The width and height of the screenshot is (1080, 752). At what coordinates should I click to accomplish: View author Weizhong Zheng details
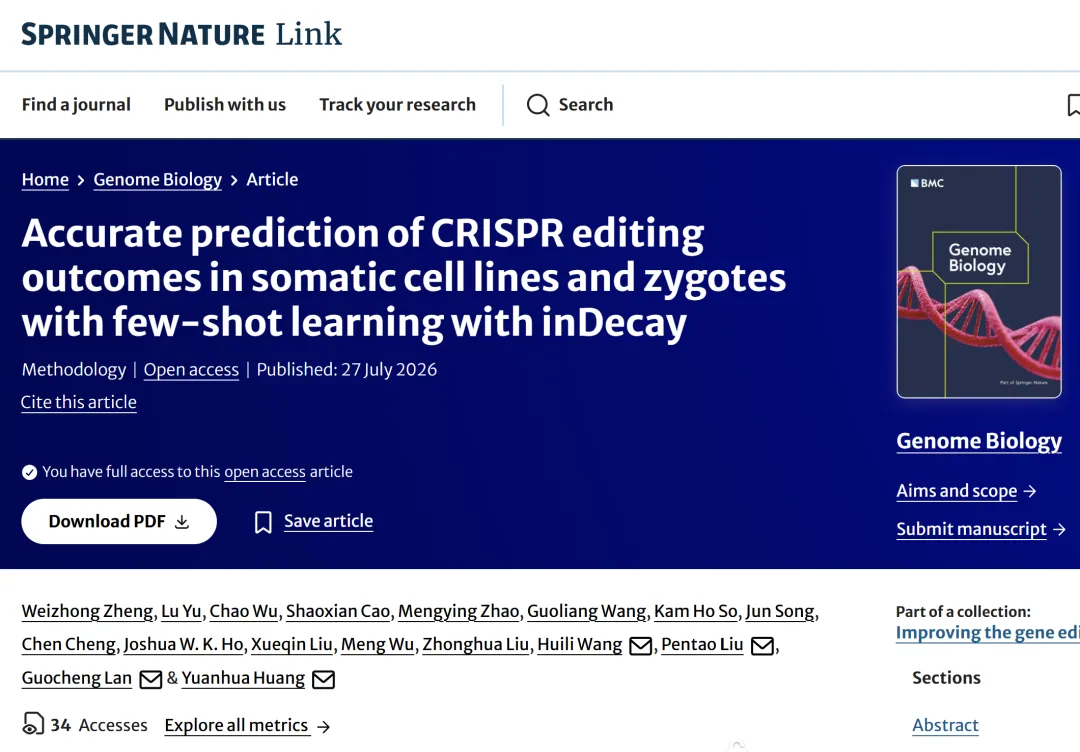pos(87,612)
